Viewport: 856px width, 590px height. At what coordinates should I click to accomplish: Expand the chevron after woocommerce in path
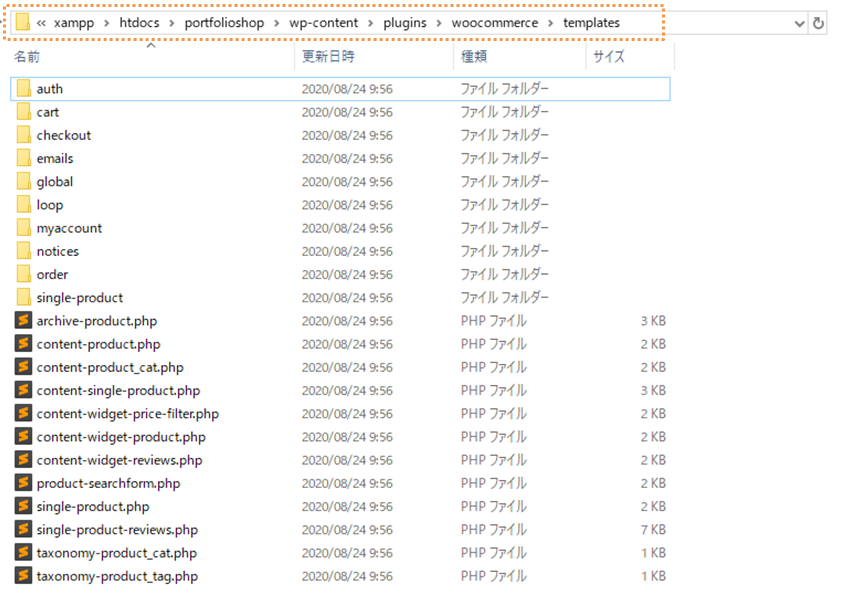(x=550, y=23)
